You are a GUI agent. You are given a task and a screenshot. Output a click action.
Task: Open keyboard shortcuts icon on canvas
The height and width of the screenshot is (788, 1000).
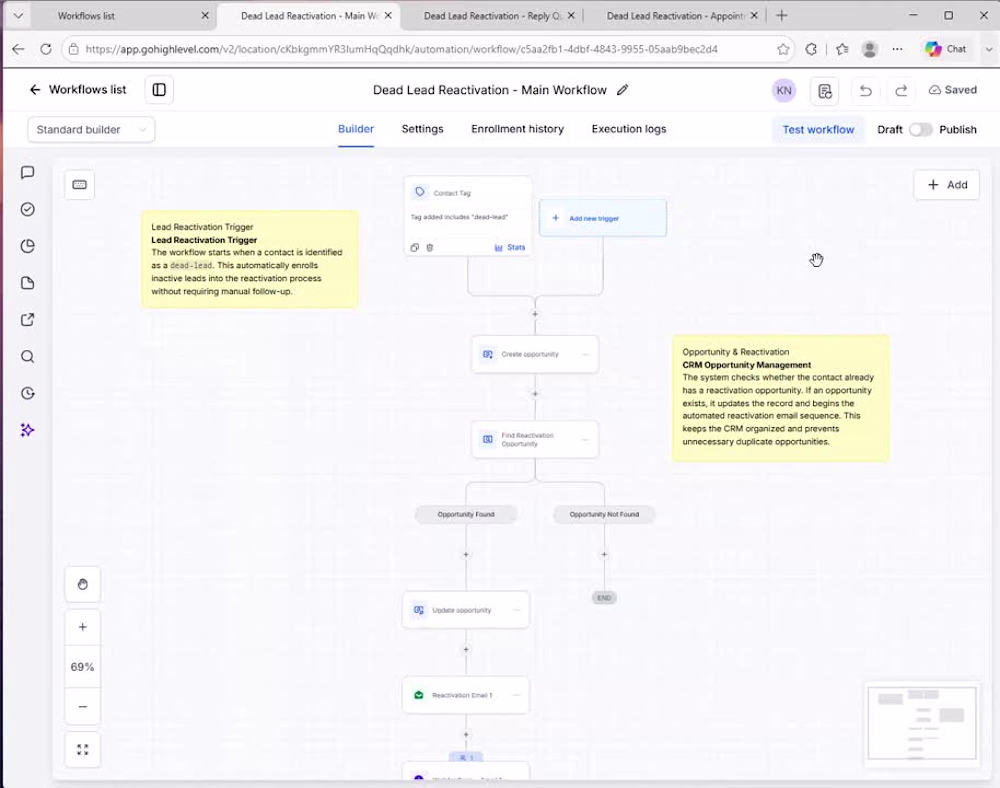(x=80, y=185)
